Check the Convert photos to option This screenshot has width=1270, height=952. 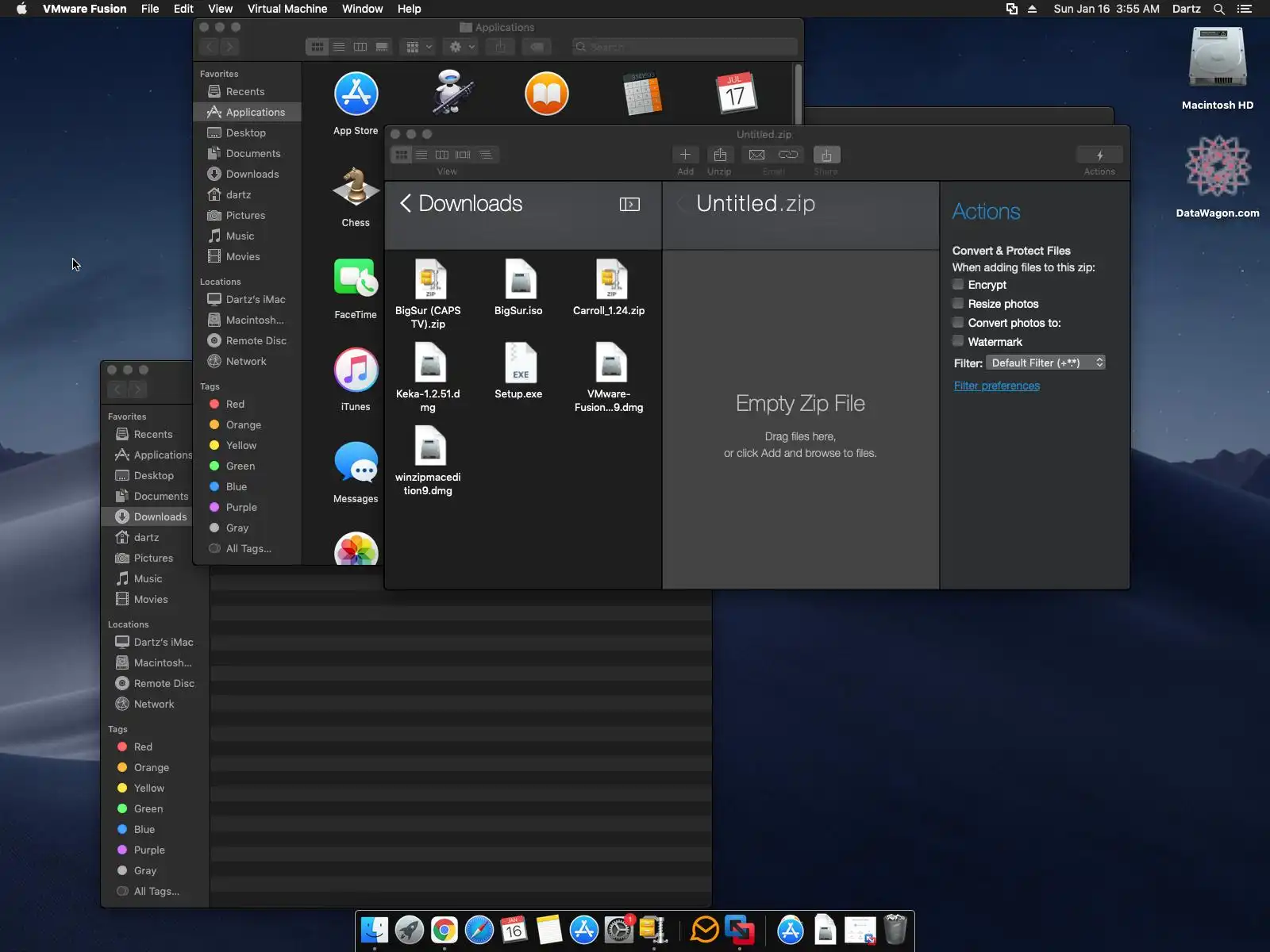958,323
